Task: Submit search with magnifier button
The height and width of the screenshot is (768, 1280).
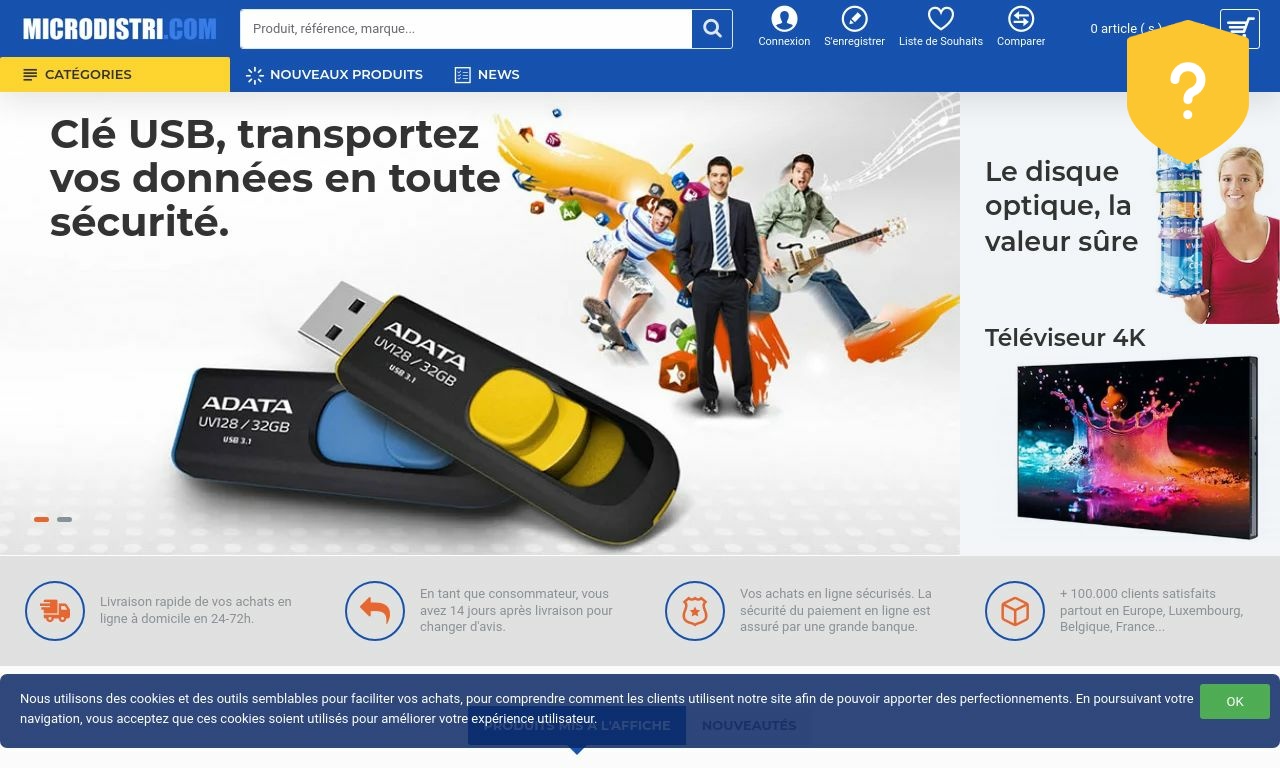Action: coord(712,29)
